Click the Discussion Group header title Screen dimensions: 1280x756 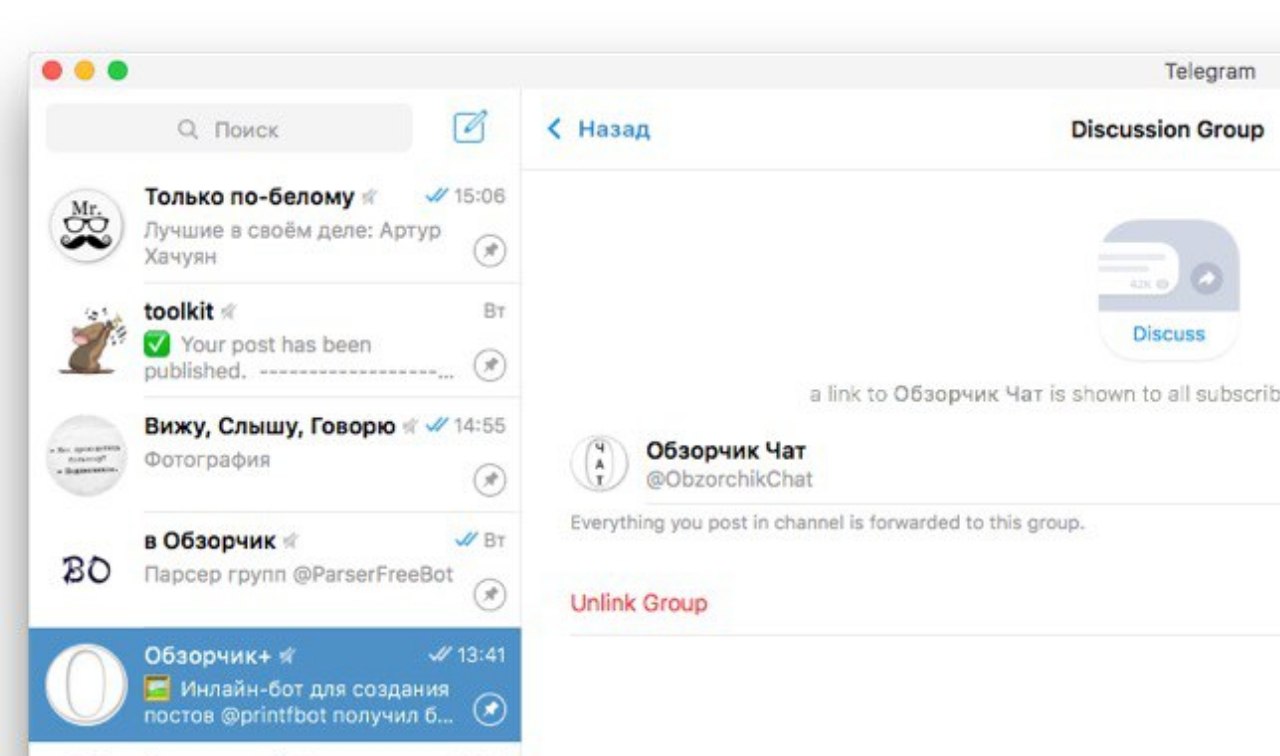[x=1167, y=129]
